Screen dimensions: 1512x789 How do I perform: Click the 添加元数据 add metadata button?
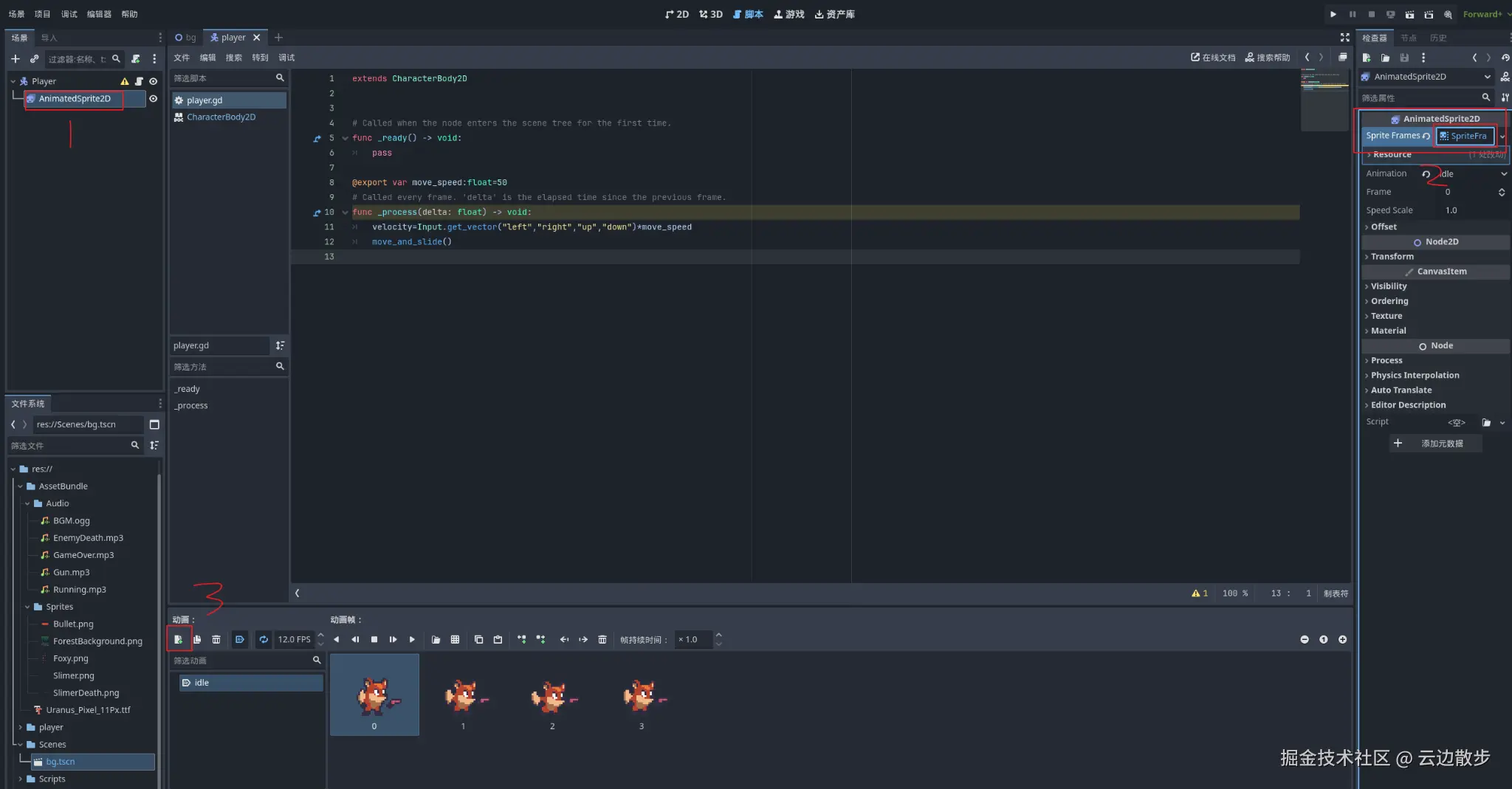1436,444
